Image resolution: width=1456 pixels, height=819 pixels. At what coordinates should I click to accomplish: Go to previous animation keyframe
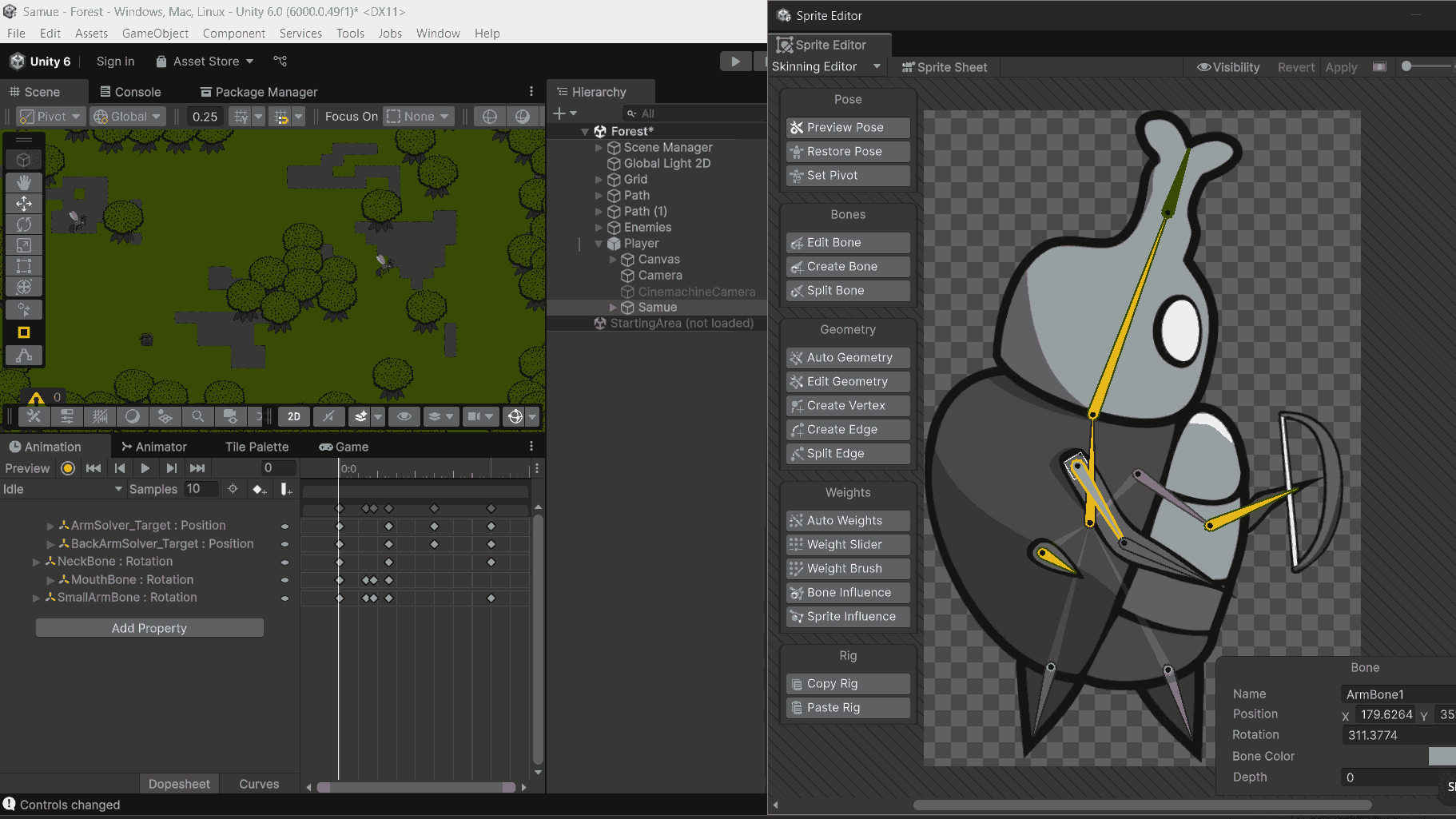[x=119, y=468]
